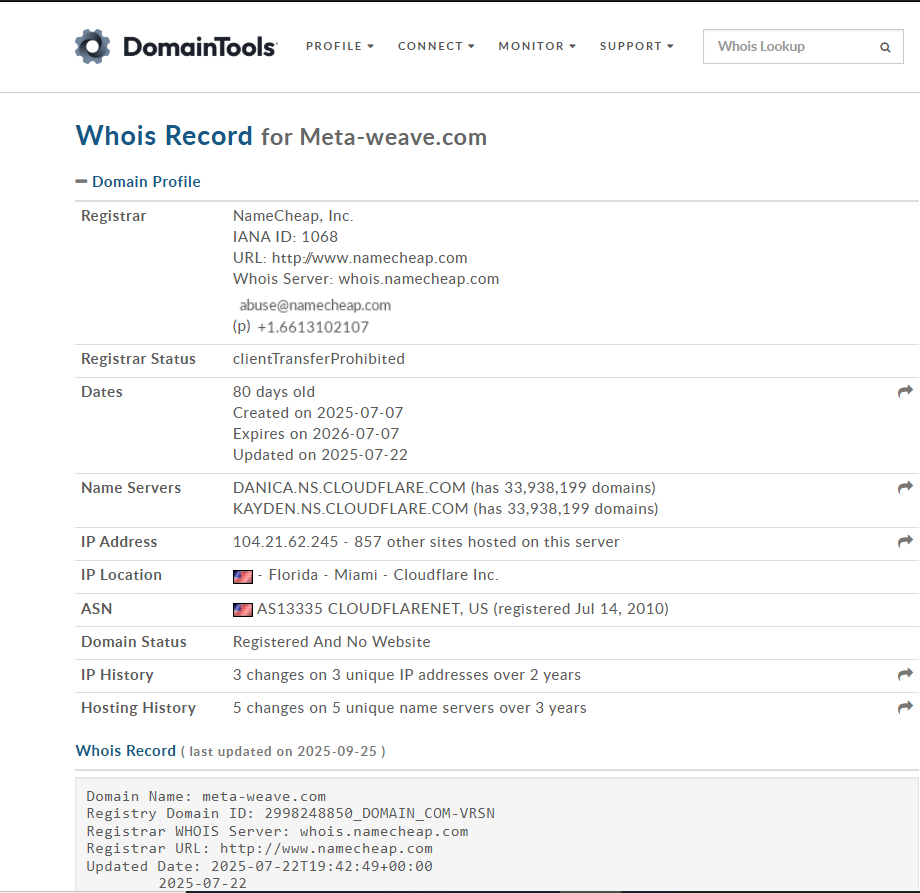Click the share arrow in the Name Servers row
This screenshot has height=893, width=920.
click(905, 488)
